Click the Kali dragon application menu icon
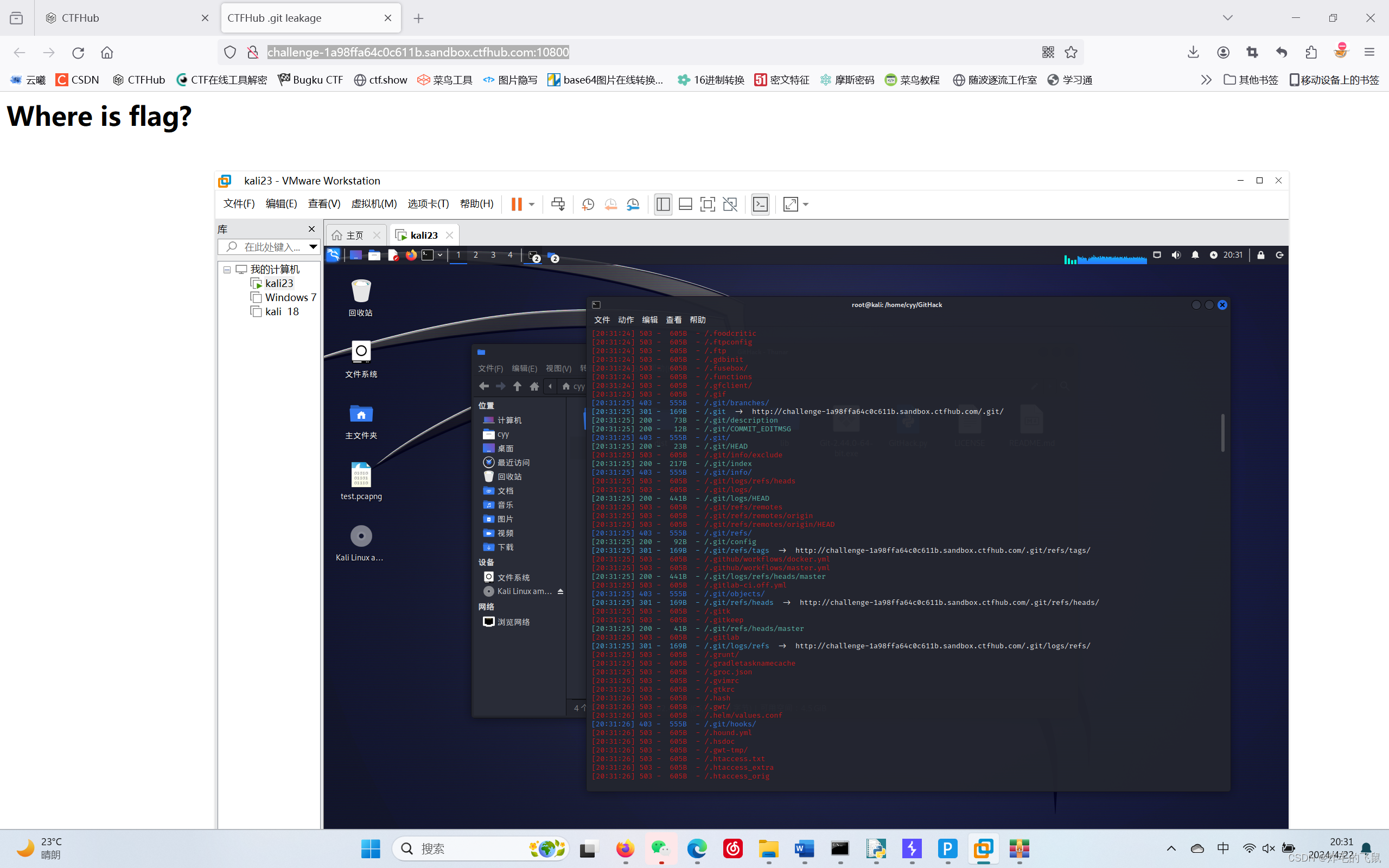Screen dimensions: 1389x868 tap(334, 255)
